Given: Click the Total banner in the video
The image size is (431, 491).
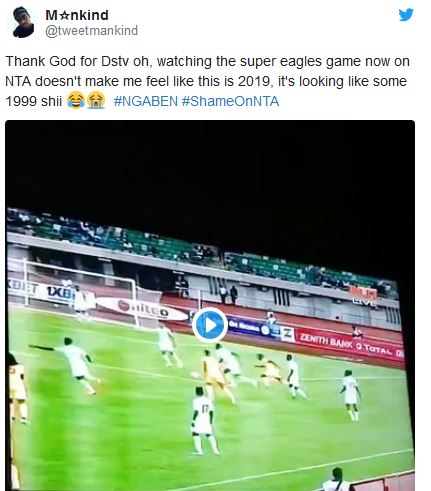Looking at the screenshot, I should pos(374,348).
